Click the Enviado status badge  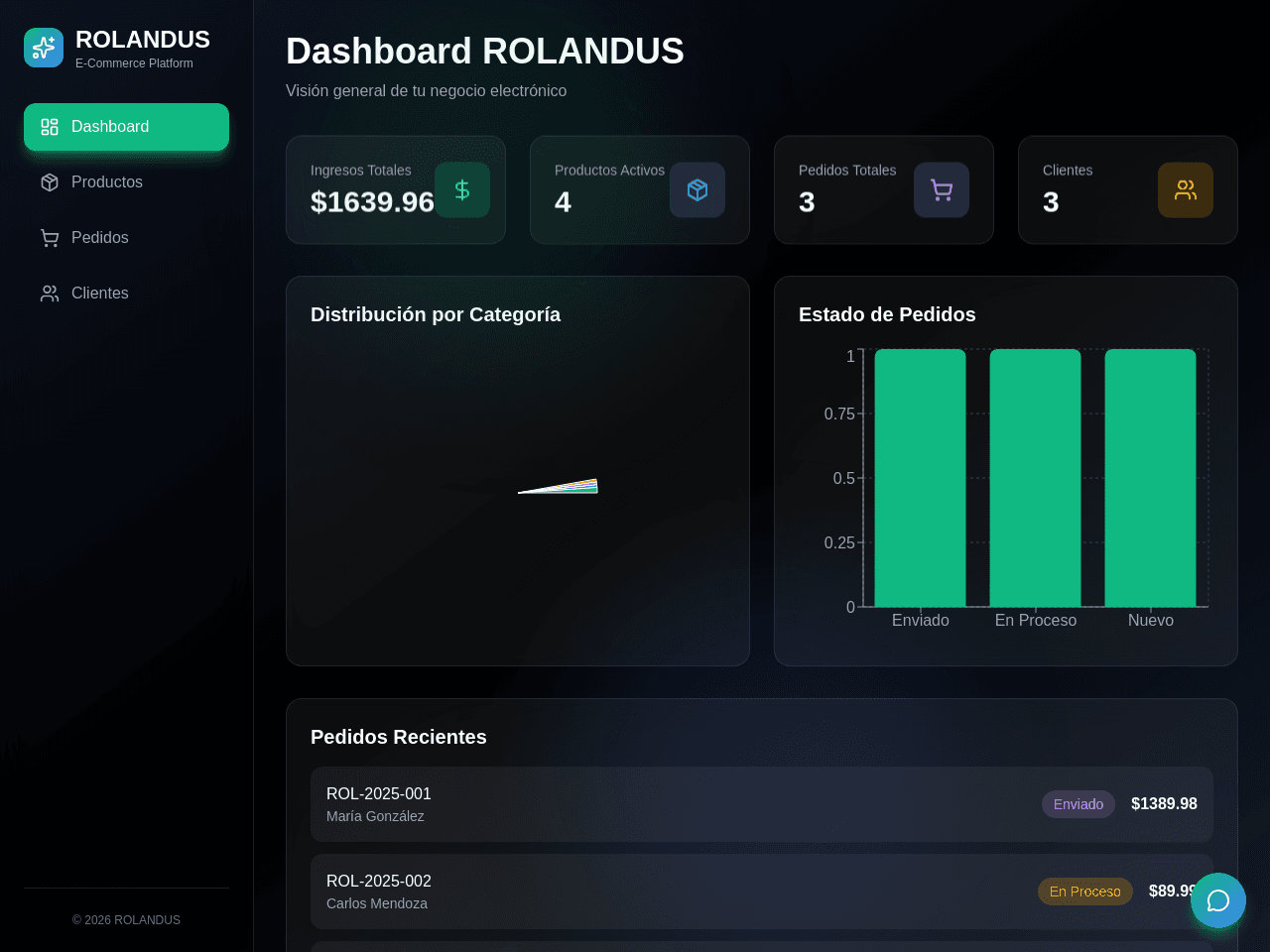coord(1079,804)
